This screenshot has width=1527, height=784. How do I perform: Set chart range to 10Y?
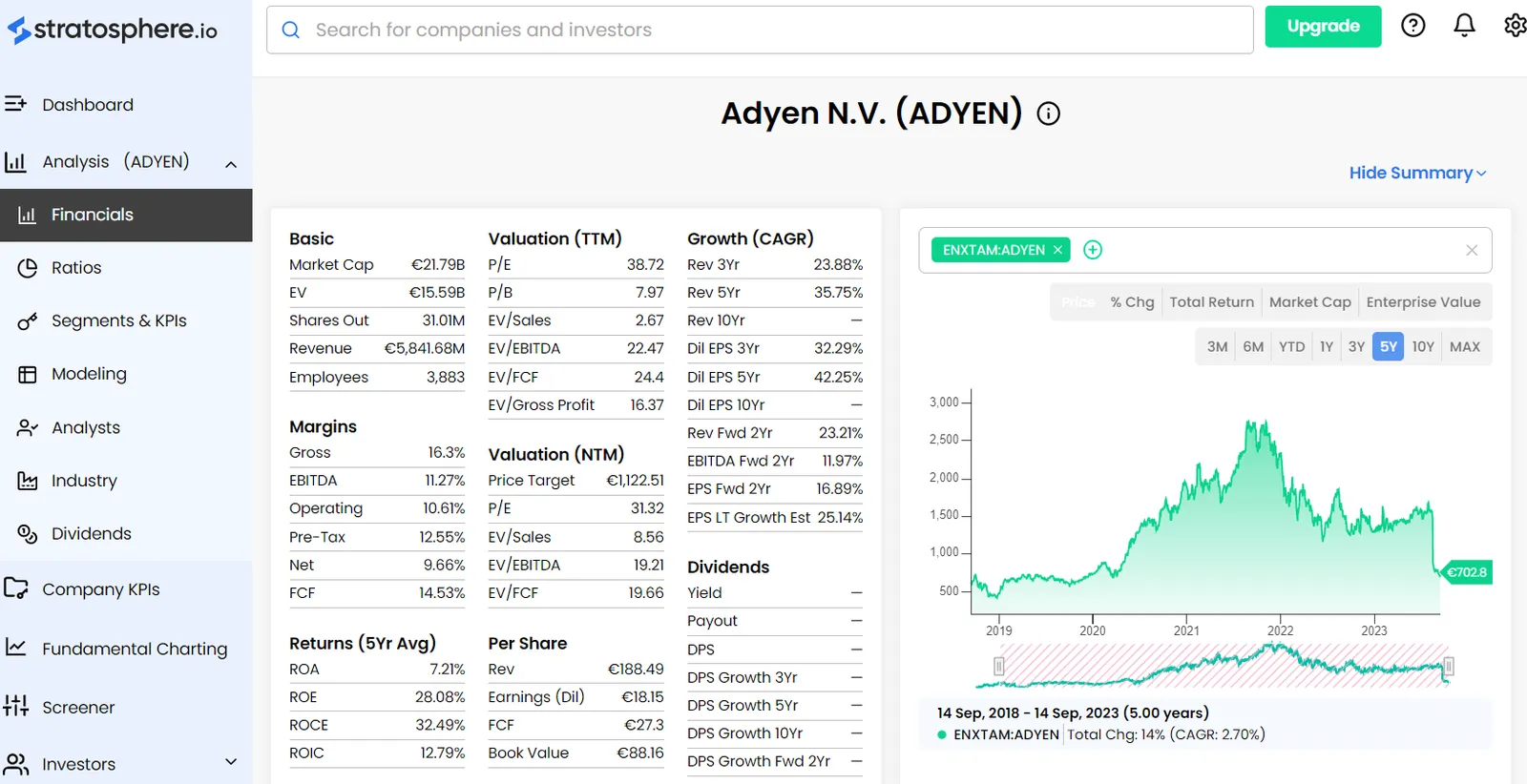(x=1423, y=347)
